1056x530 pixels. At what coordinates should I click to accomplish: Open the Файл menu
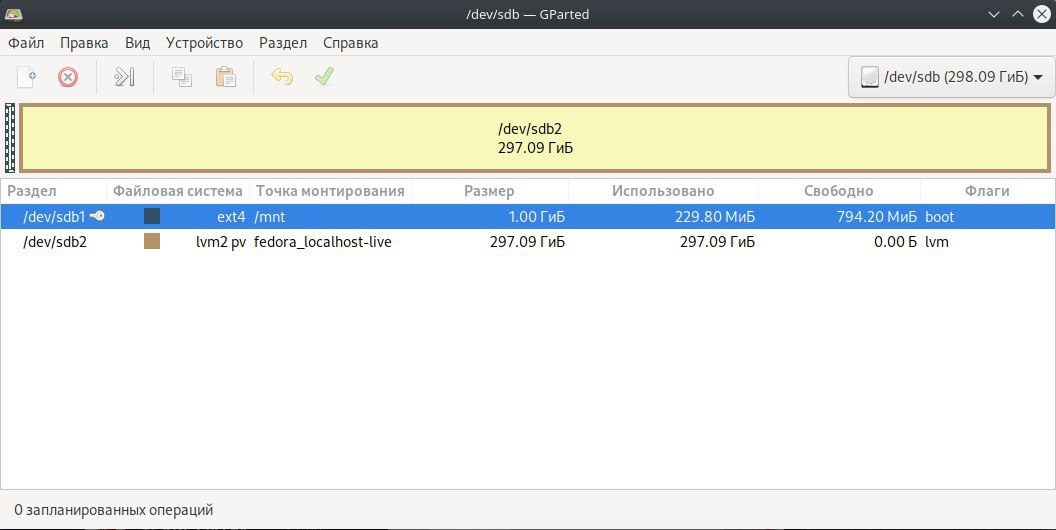point(26,43)
